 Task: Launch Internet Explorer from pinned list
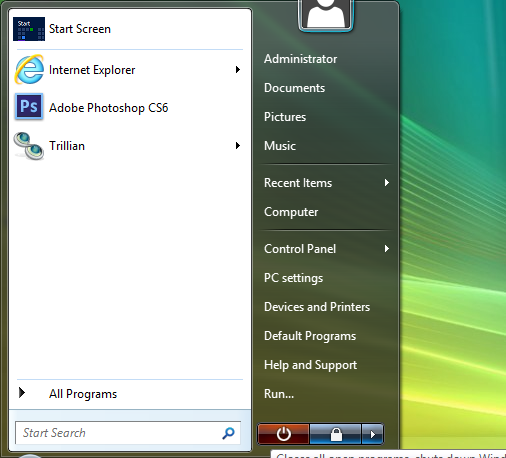(130, 70)
